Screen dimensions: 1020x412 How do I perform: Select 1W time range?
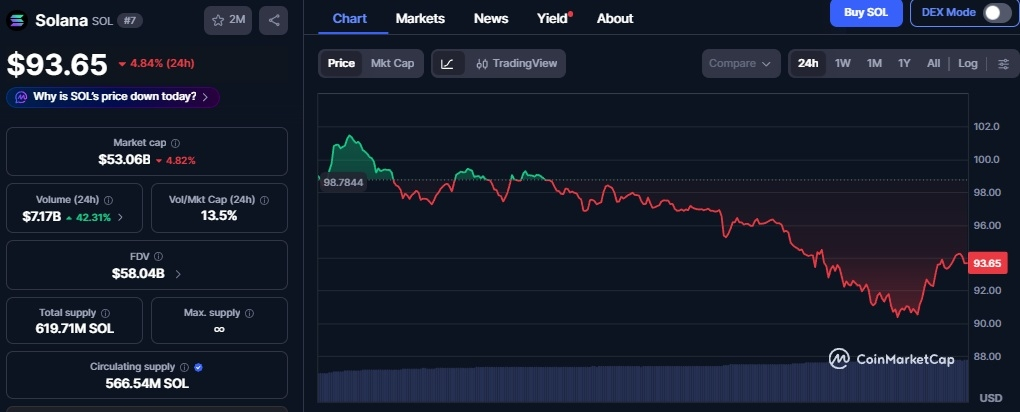(842, 63)
